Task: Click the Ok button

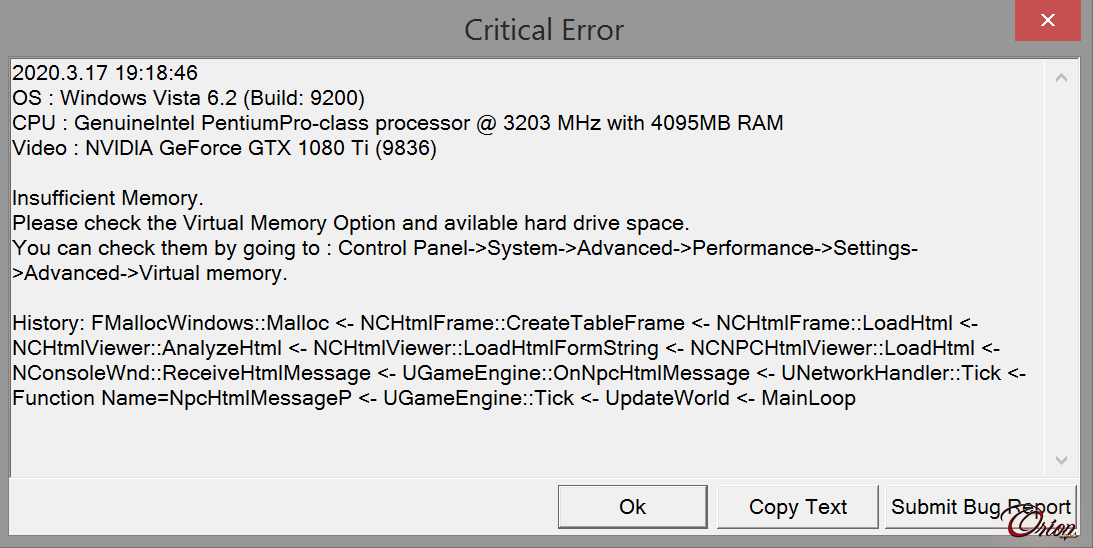Action: (x=632, y=507)
